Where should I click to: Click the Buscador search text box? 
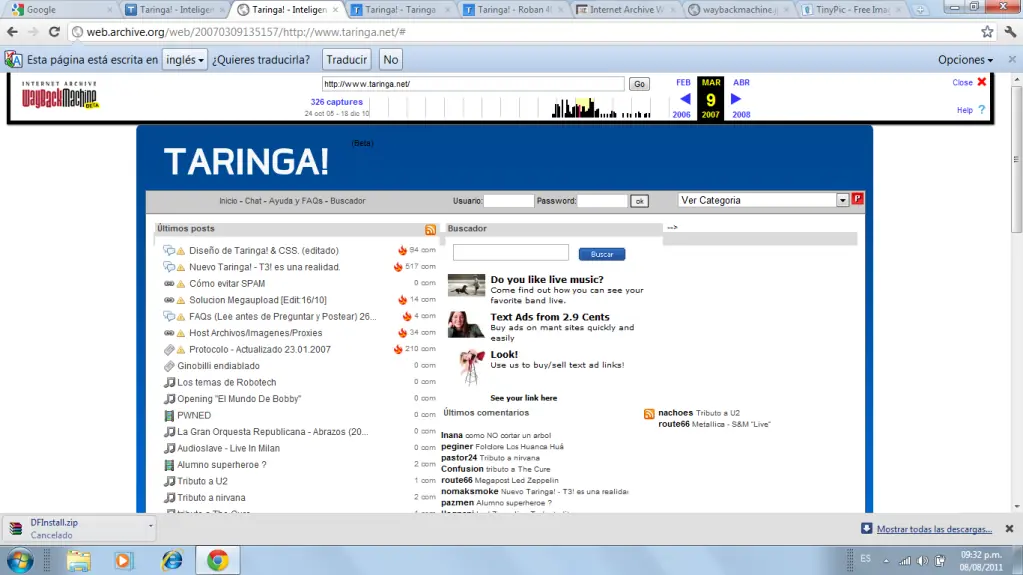click(x=511, y=253)
